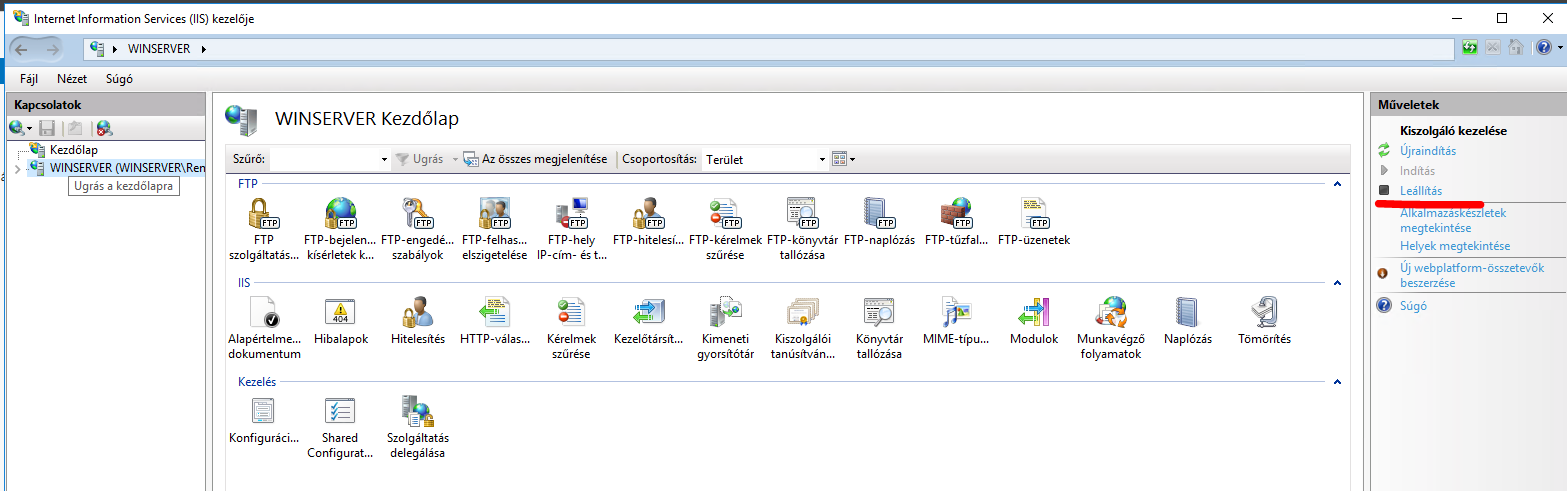Image resolution: width=1567 pixels, height=491 pixels.
Task: Open the Csoportosítás Terület dropdown
Action: [x=822, y=159]
